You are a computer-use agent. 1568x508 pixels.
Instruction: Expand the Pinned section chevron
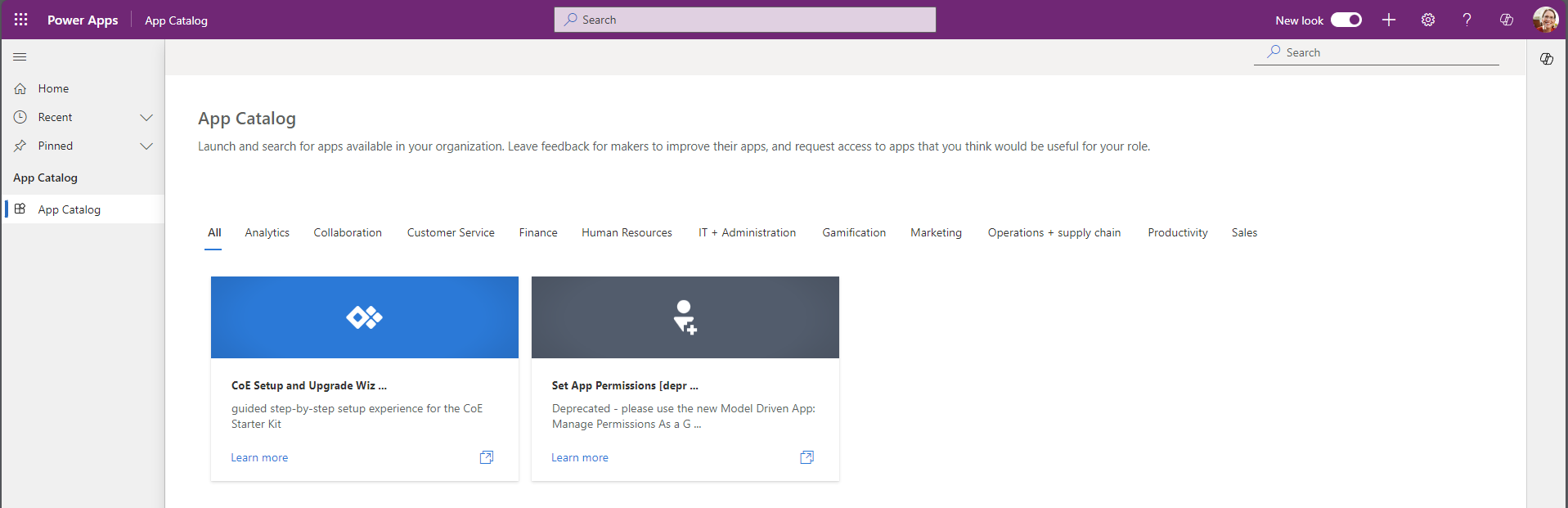pyautogui.click(x=146, y=146)
